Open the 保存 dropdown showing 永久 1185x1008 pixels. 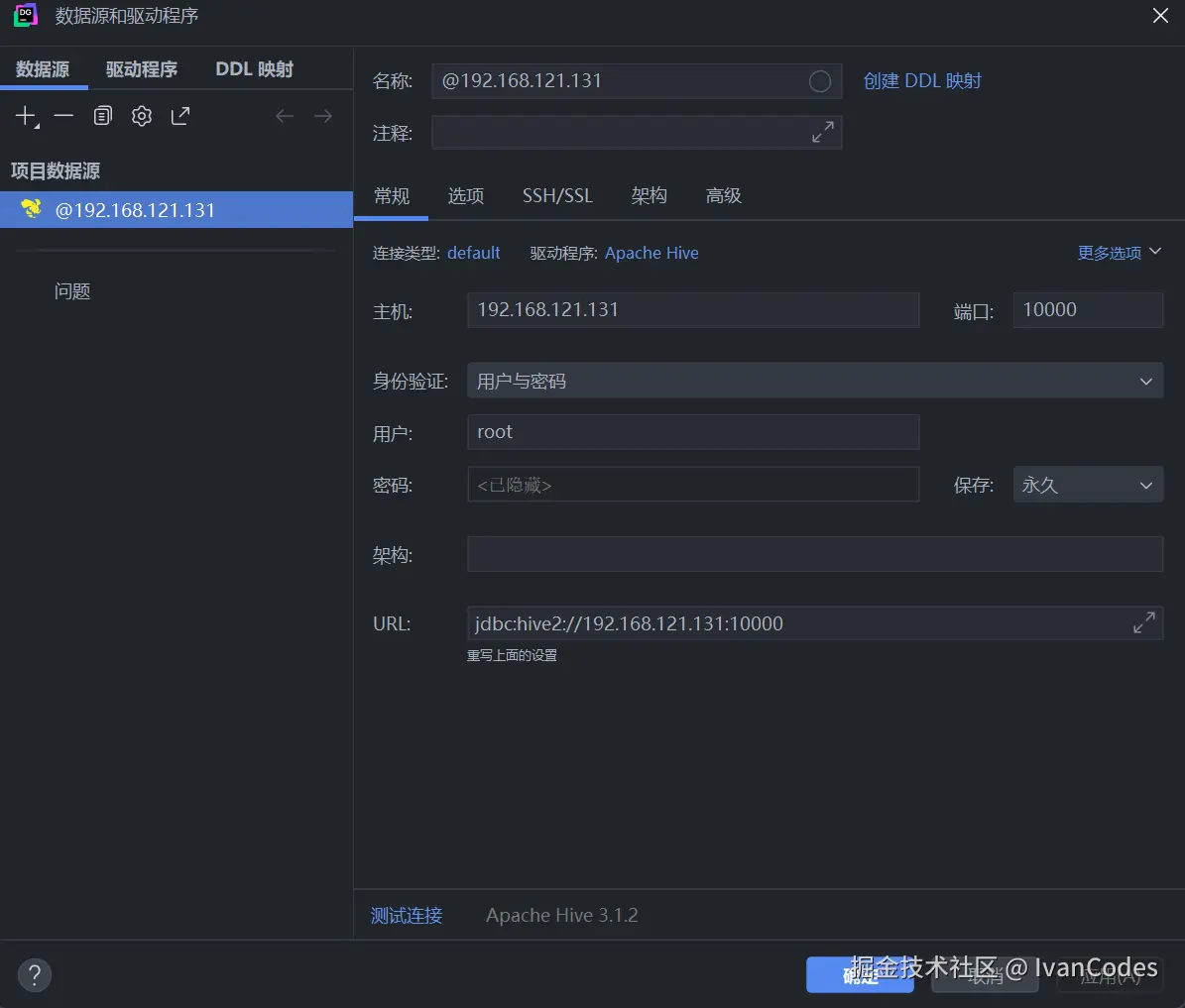(1088, 485)
